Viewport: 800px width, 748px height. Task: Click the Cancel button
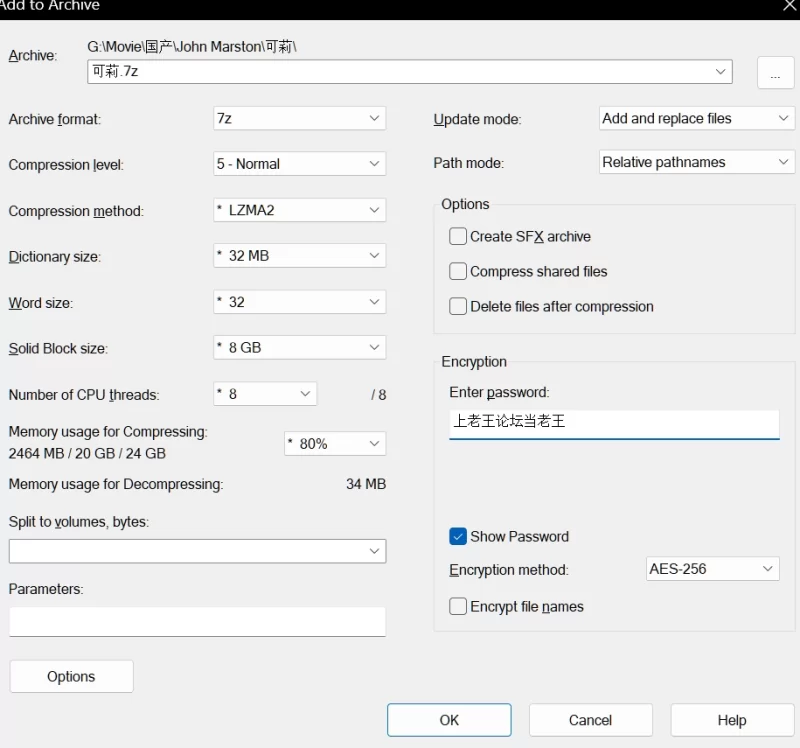(591, 720)
